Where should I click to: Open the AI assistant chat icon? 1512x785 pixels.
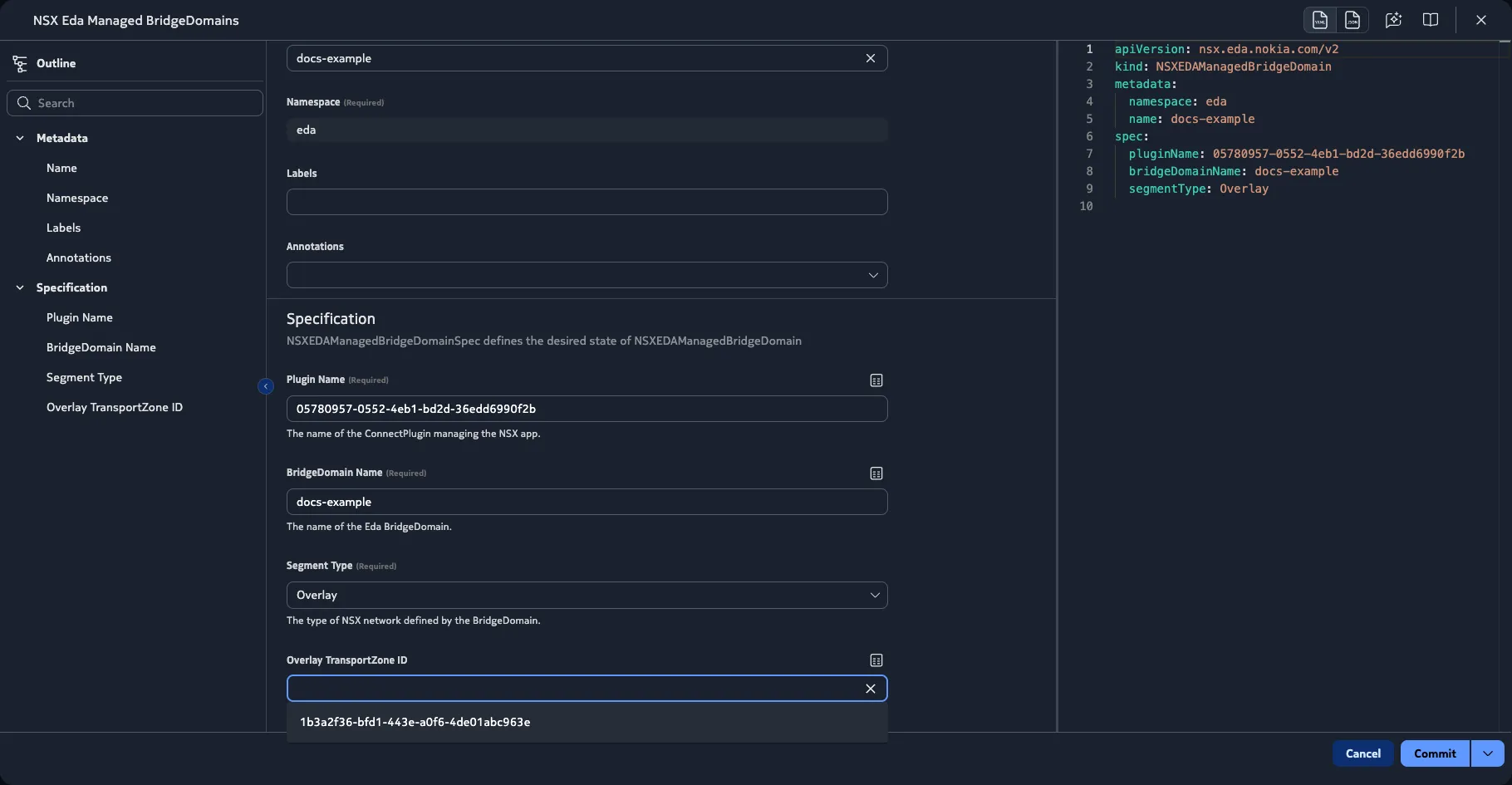(1393, 20)
